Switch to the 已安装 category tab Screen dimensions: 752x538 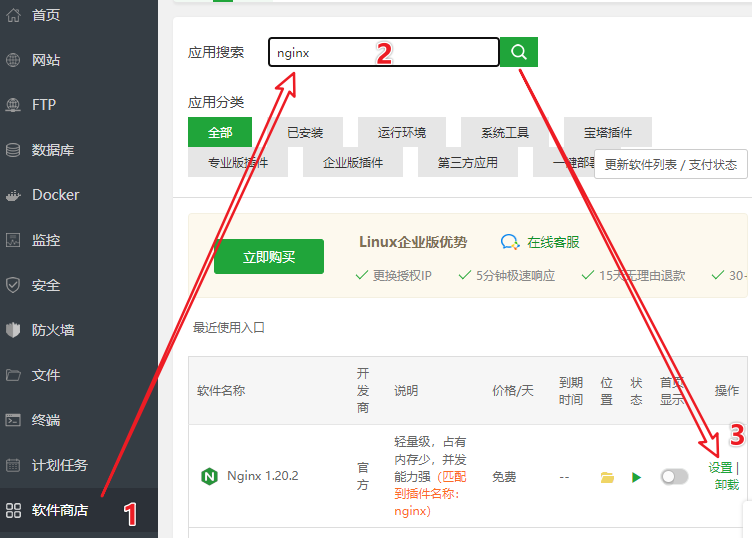pyautogui.click(x=305, y=132)
